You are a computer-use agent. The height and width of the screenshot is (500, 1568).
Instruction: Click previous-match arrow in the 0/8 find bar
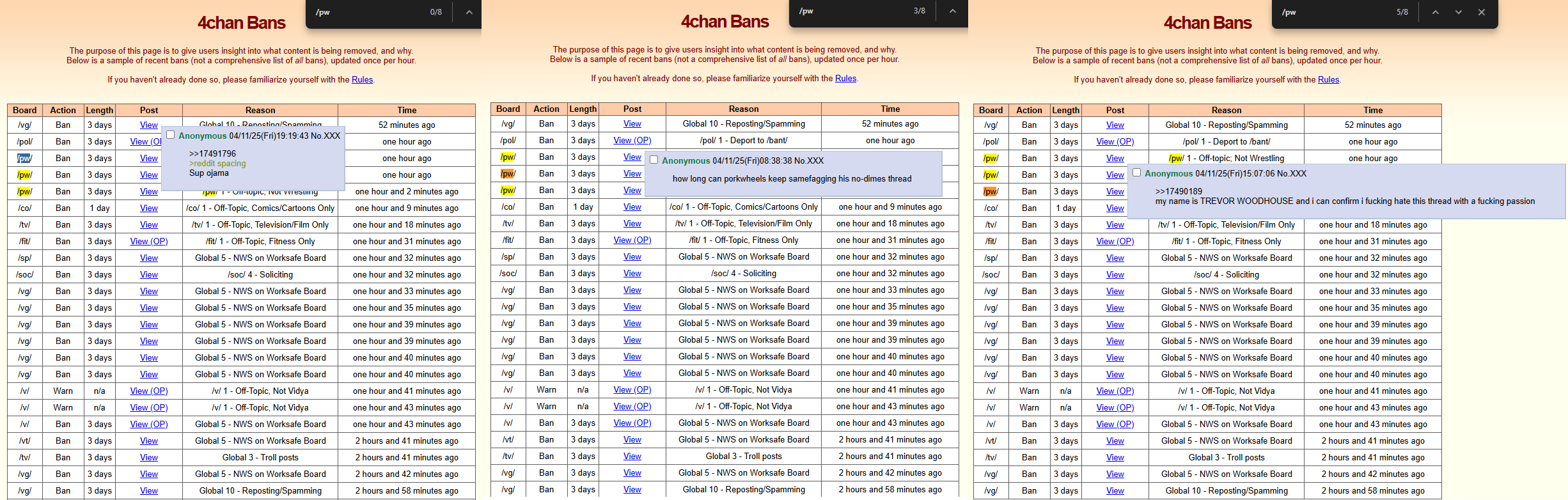(x=469, y=12)
